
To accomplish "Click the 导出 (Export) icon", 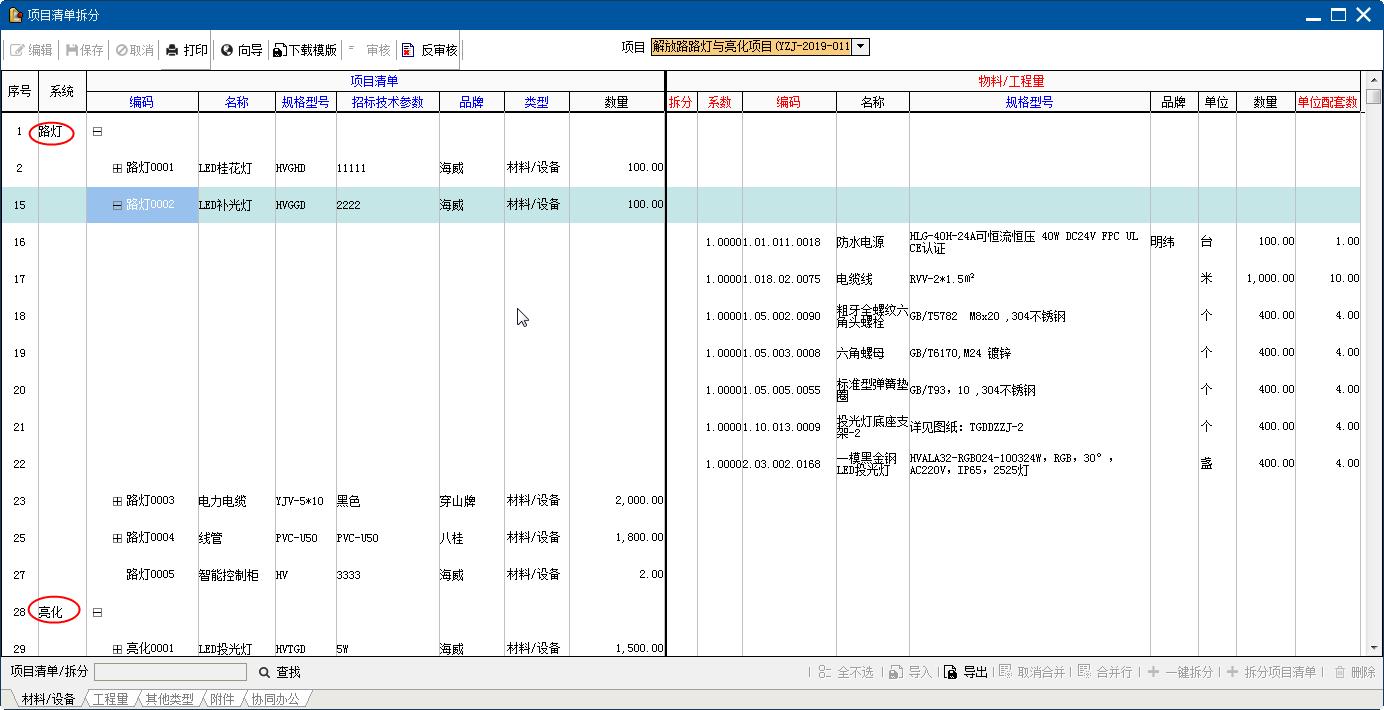I will pos(950,672).
